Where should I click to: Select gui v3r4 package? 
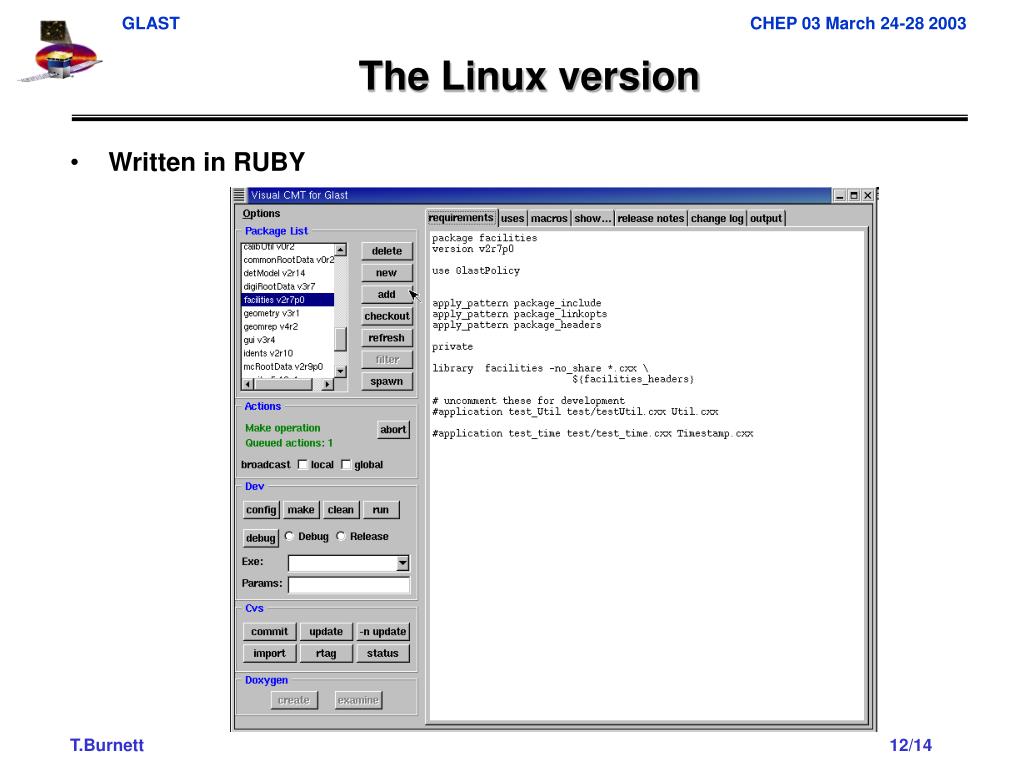pos(288,340)
